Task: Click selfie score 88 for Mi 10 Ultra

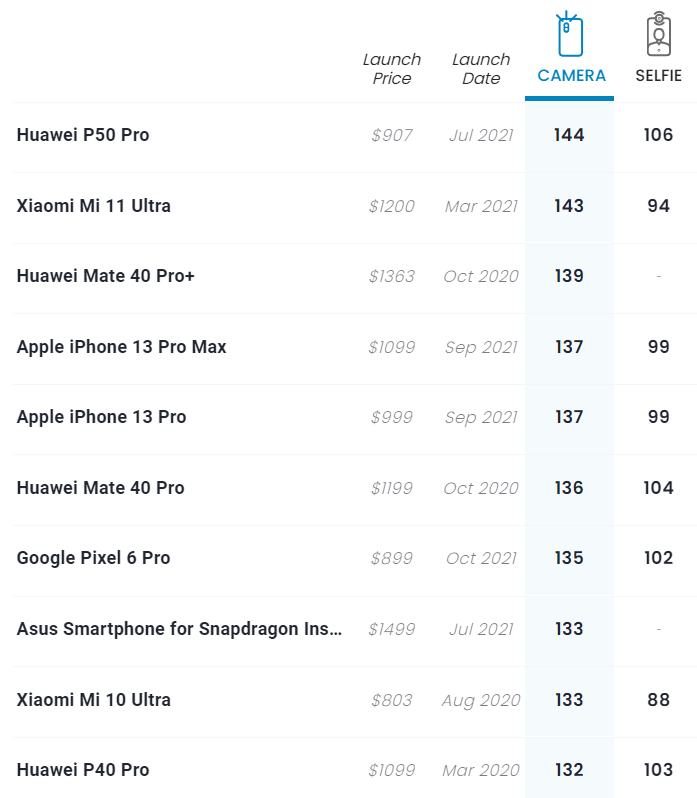Action: 658,700
